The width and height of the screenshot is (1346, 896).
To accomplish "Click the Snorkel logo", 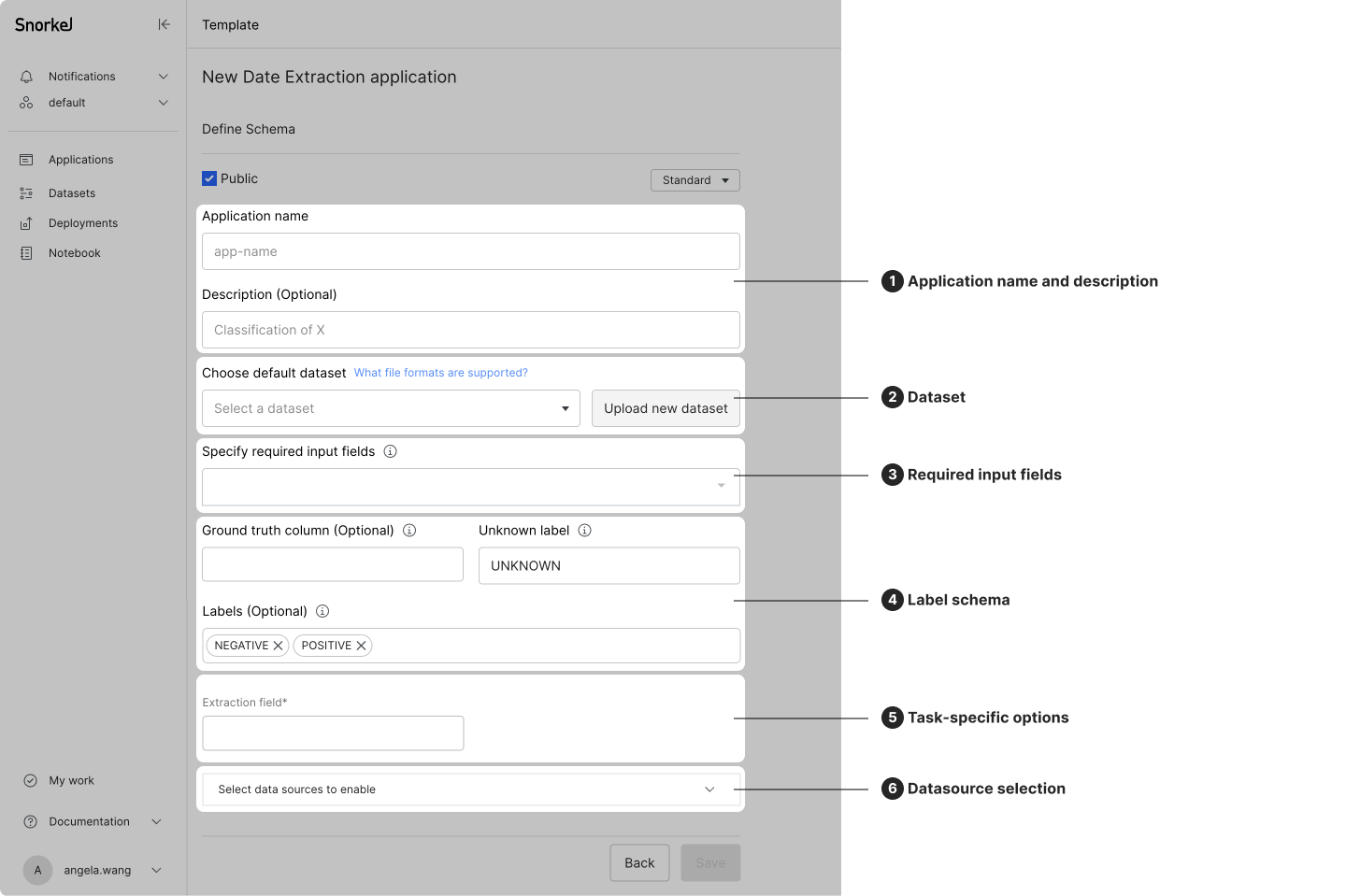I will (44, 24).
